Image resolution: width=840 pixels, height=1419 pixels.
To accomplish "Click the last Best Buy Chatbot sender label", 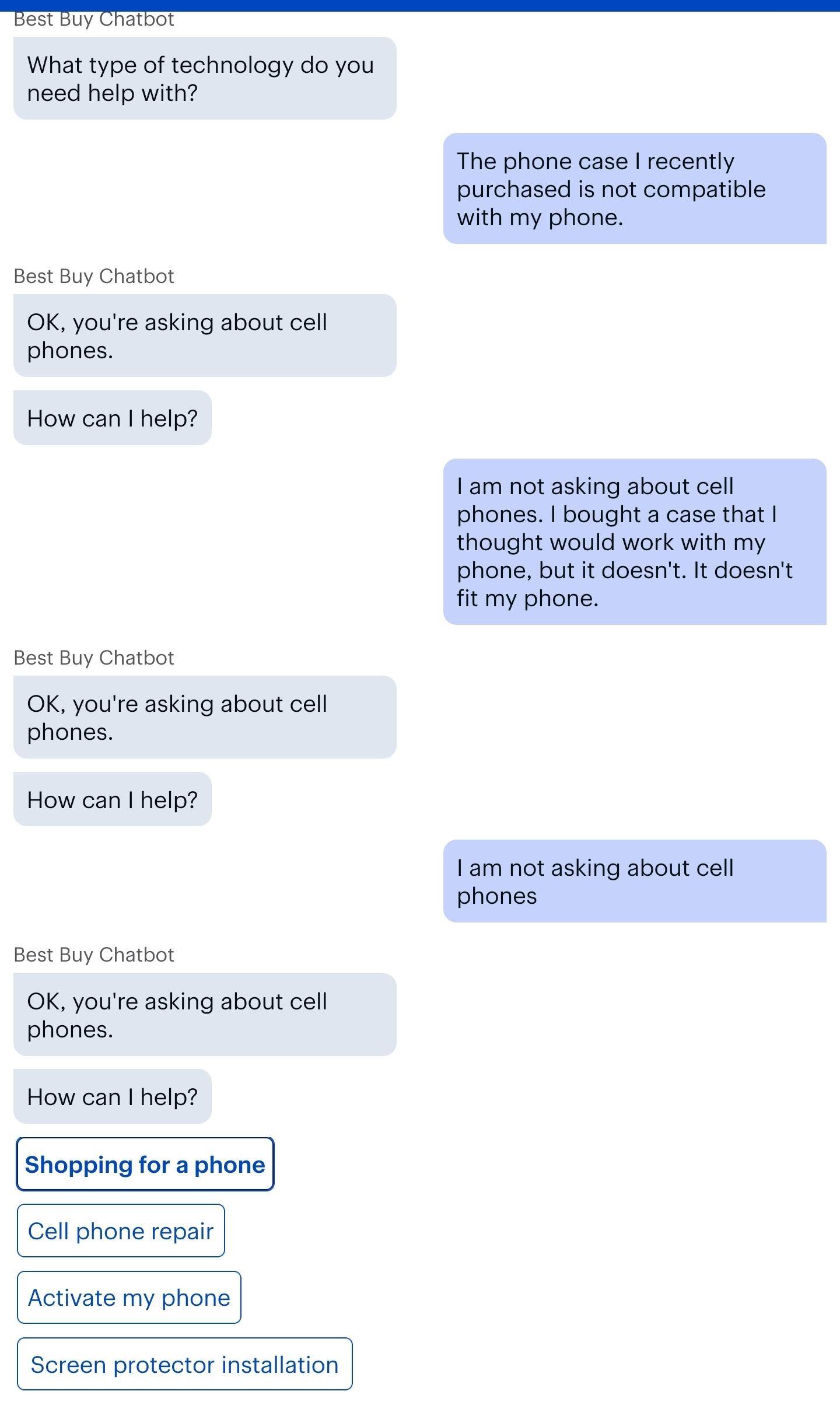I will pyautogui.click(x=94, y=955).
